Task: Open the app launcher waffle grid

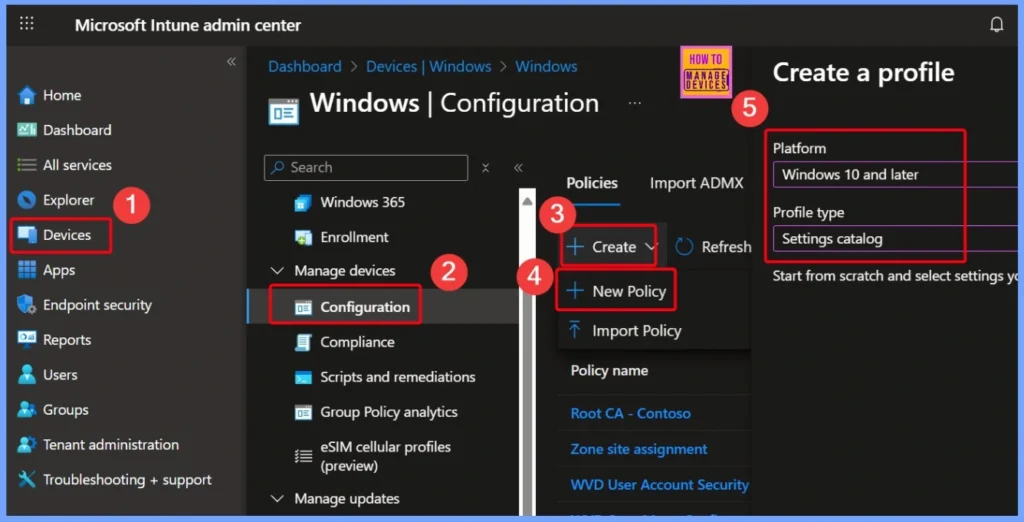Action: 27,24
